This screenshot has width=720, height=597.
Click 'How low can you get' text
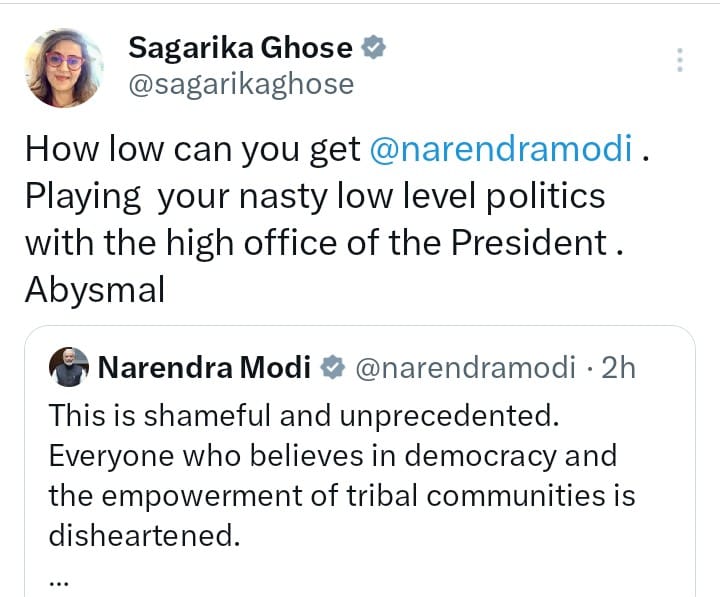pyautogui.click(x=192, y=149)
